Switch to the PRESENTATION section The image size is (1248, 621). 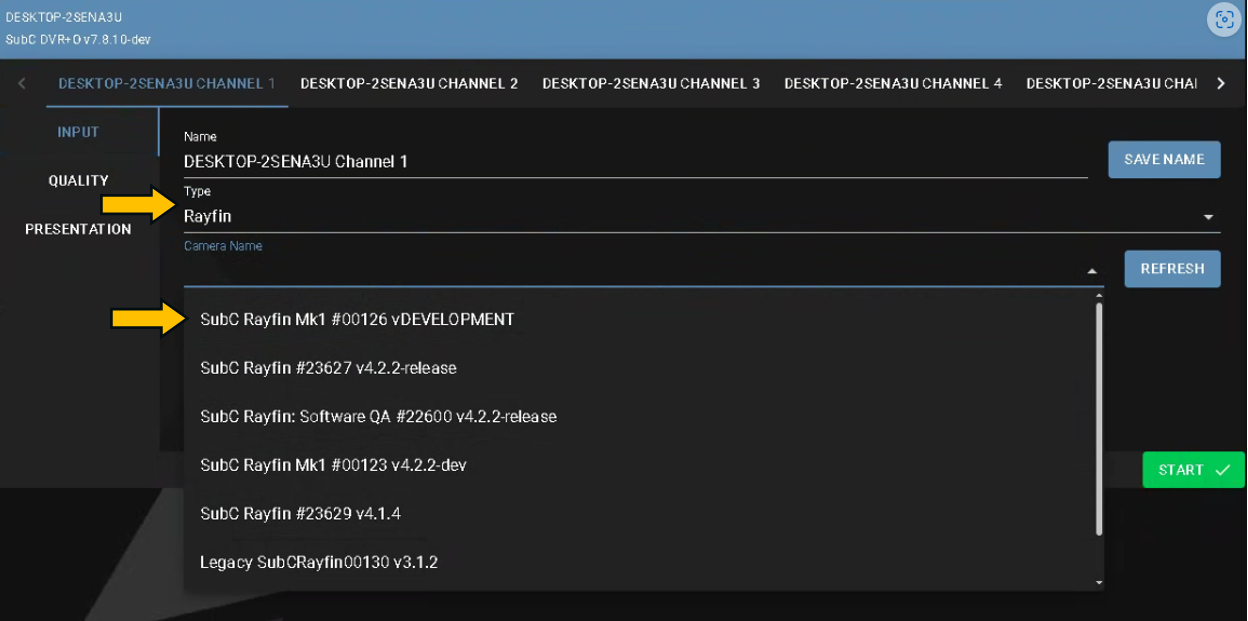tap(78, 229)
